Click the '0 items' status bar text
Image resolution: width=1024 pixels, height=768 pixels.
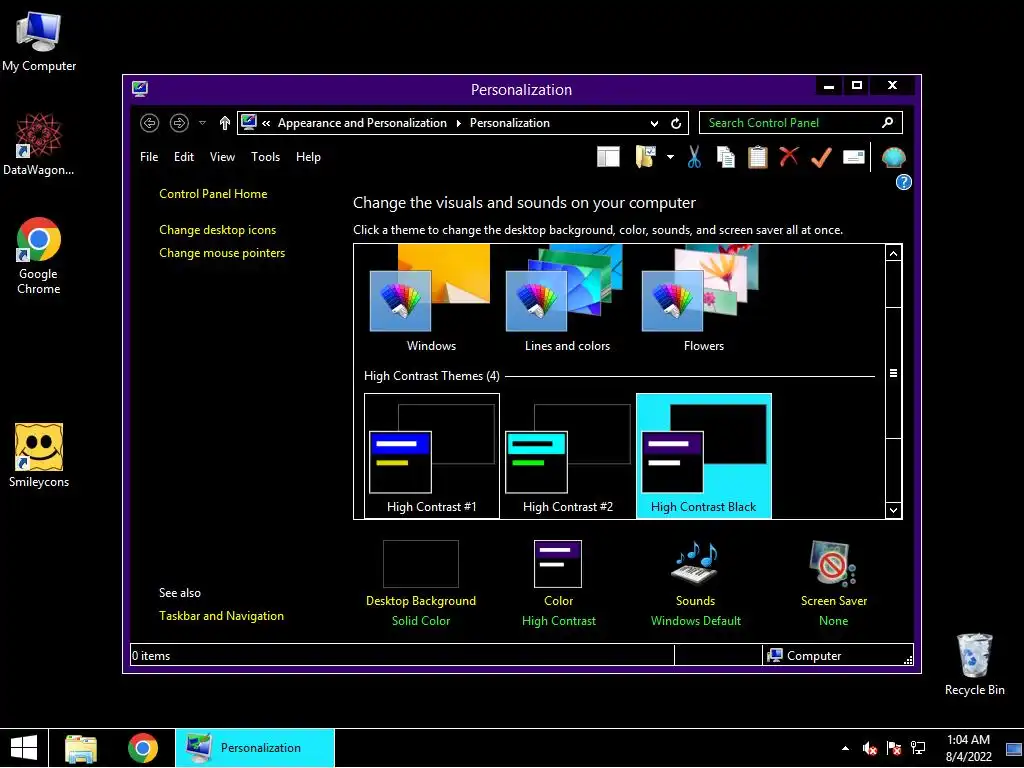click(x=151, y=656)
